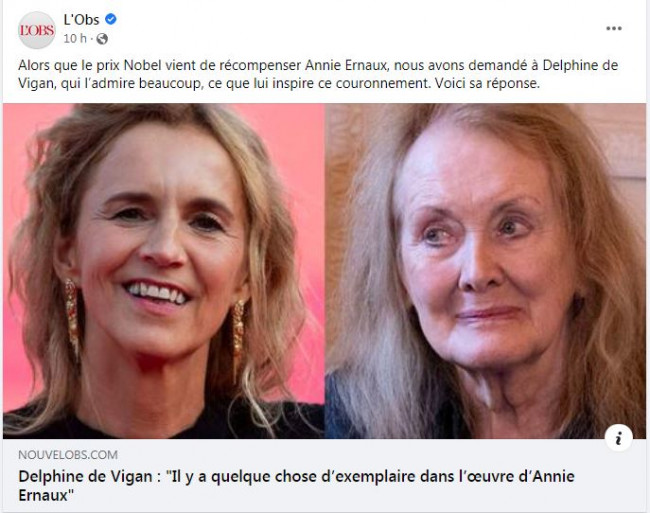Image resolution: width=650 pixels, height=513 pixels.
Task: Click the L'OBS round profile logo
Action: pos(37,30)
